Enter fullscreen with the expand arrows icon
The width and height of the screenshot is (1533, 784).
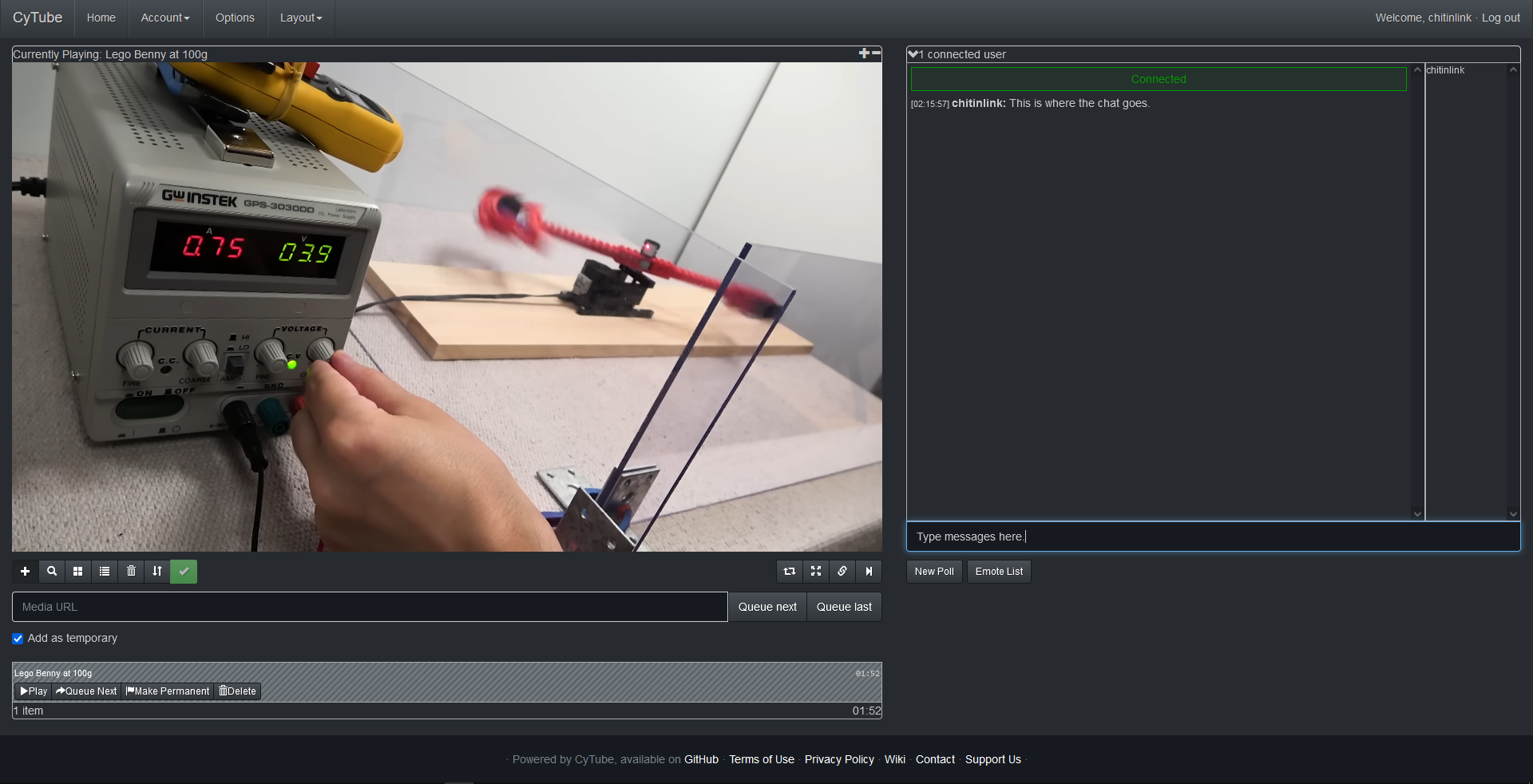coord(815,572)
